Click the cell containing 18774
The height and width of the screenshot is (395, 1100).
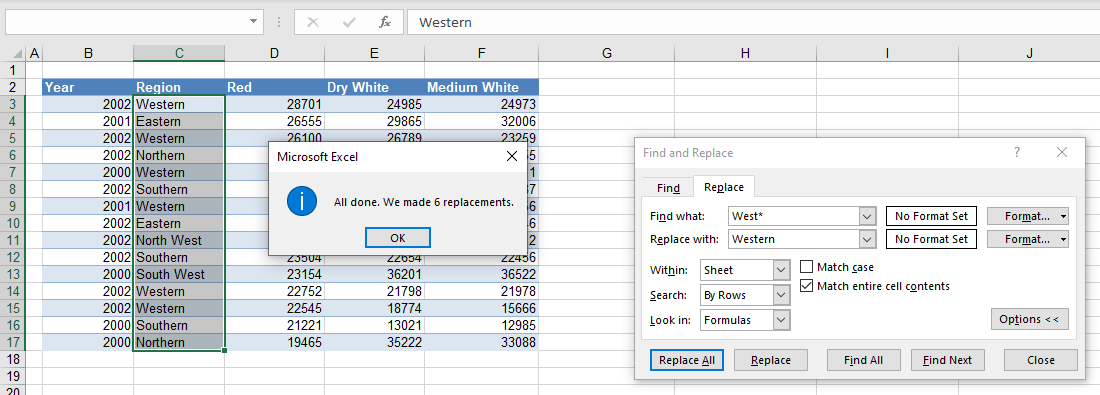click(x=374, y=308)
